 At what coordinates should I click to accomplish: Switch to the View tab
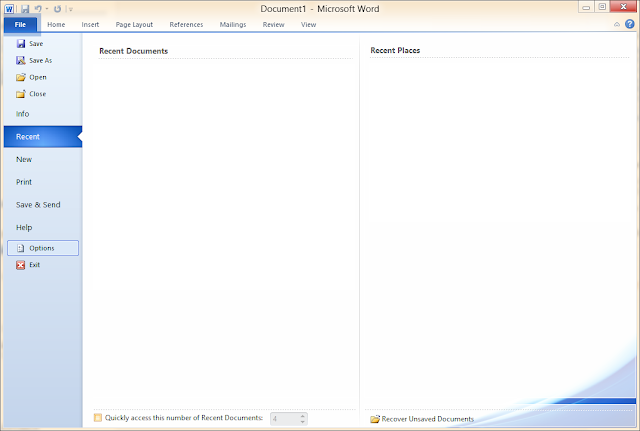309,24
